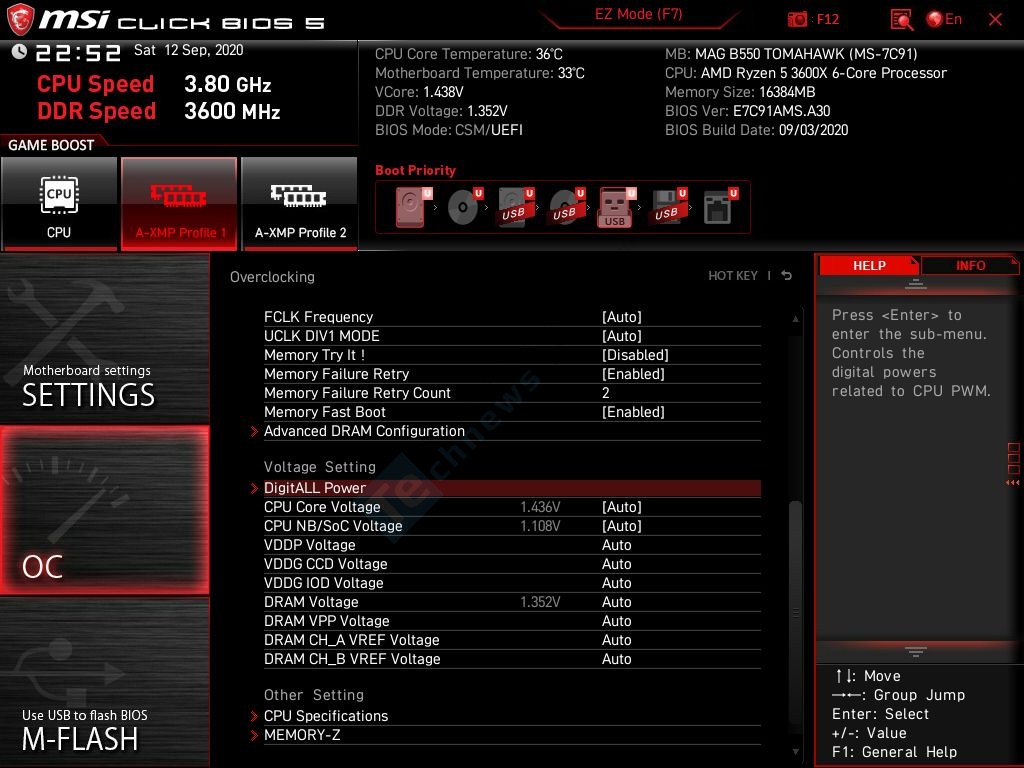1024x768 pixels.
Task: Open the HOT KEY list
Action: click(x=733, y=276)
